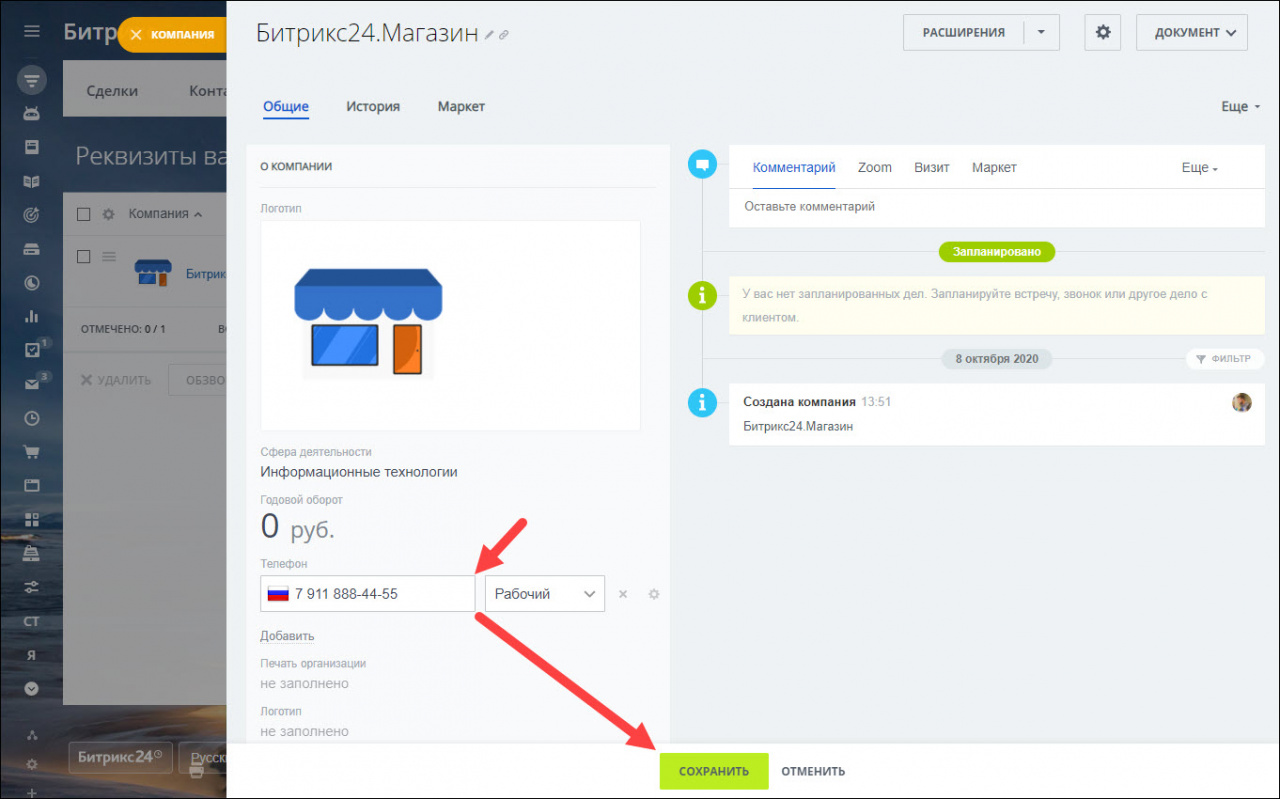Viewport: 1280px width, 799px height.
Task: Sort by the Компания column header
Action: click(x=165, y=213)
